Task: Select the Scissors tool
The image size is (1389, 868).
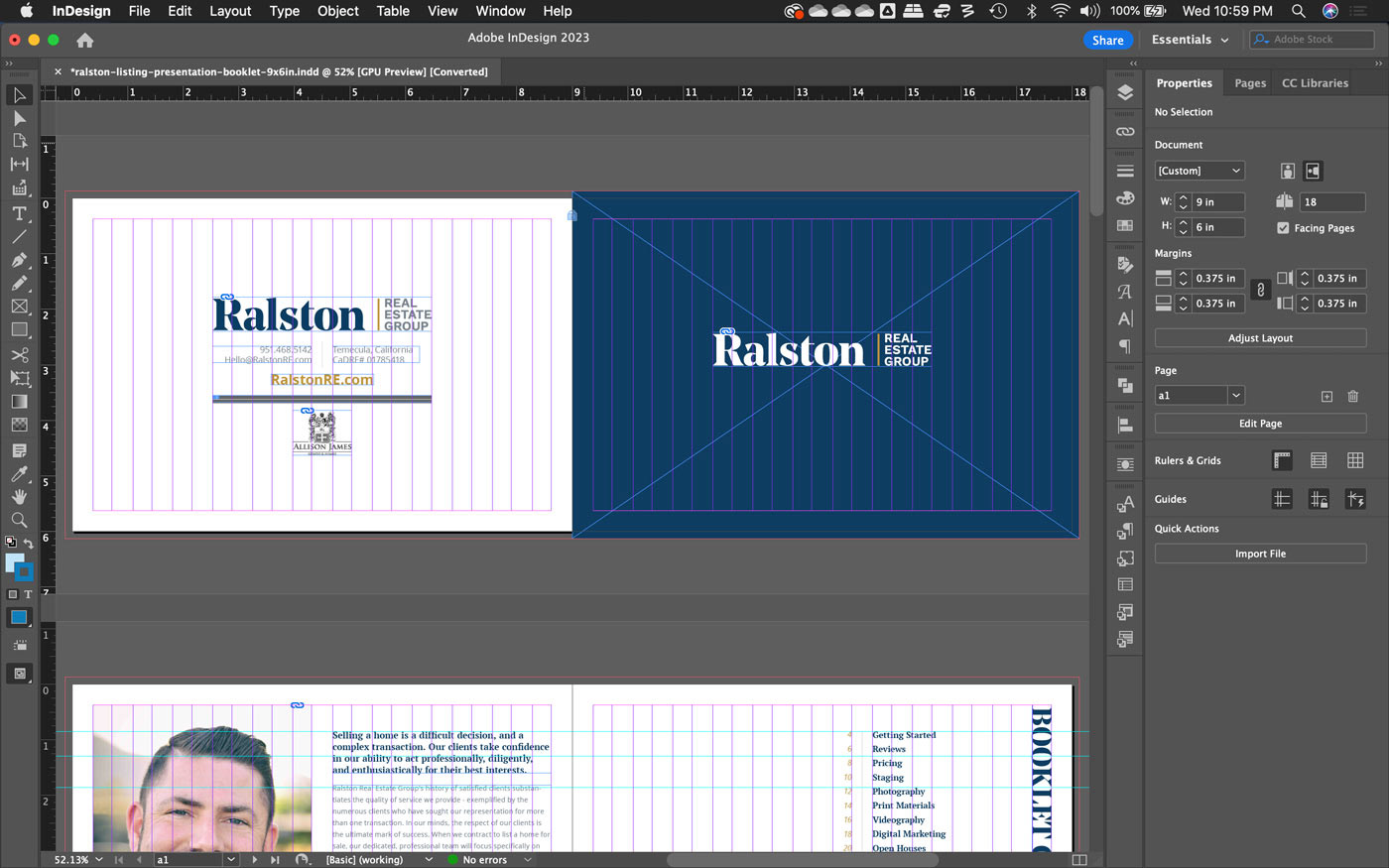Action: (19, 354)
